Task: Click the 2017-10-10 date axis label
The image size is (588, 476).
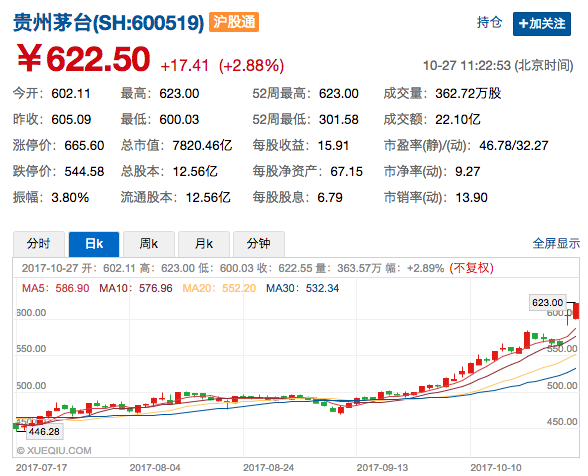Action: click(496, 468)
